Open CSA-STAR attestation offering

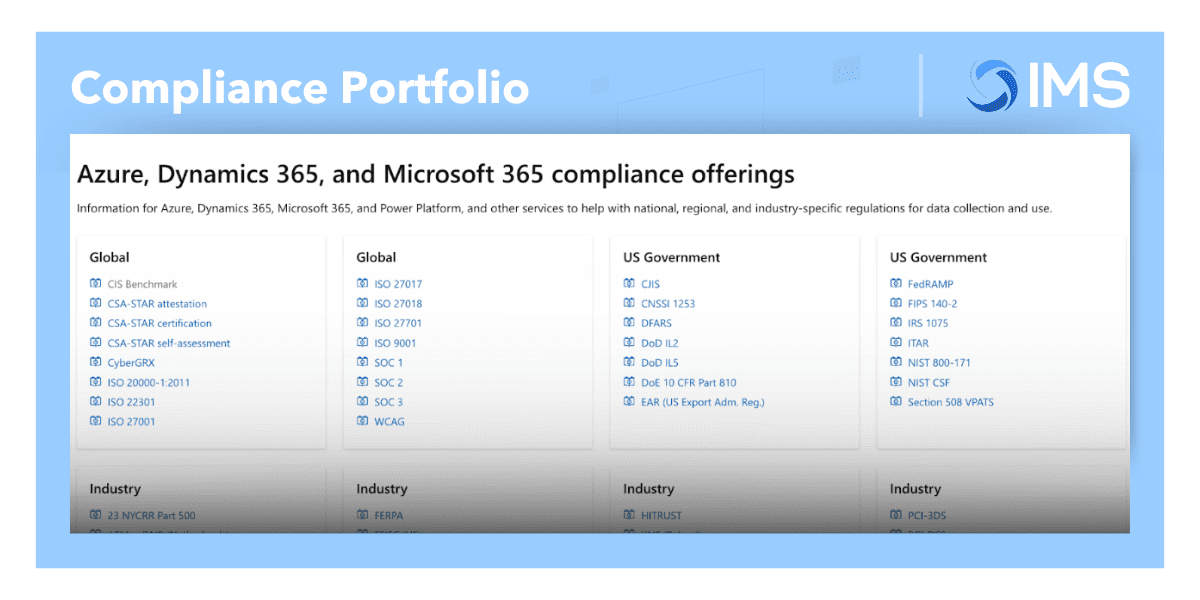pyautogui.click(x=157, y=304)
